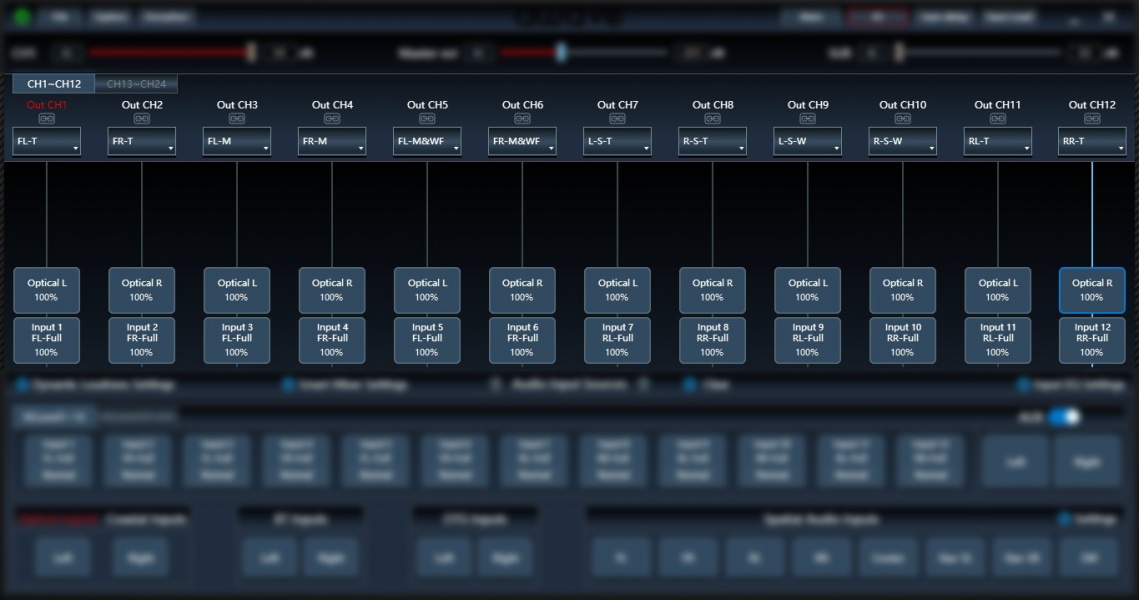Open the R-S-W dropdown on Out CH10
Screen dimensions: 1139x600
pos(903,141)
